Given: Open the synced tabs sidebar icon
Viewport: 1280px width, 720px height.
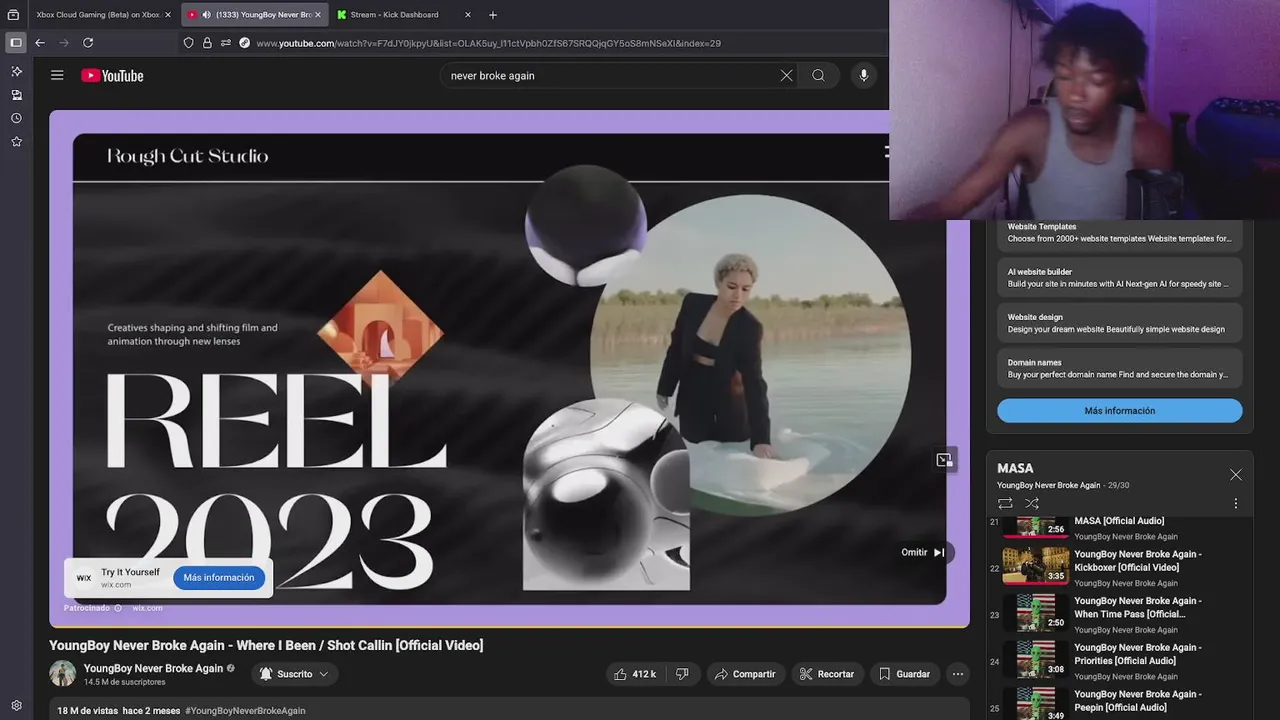Looking at the screenshot, I should coord(16,95).
